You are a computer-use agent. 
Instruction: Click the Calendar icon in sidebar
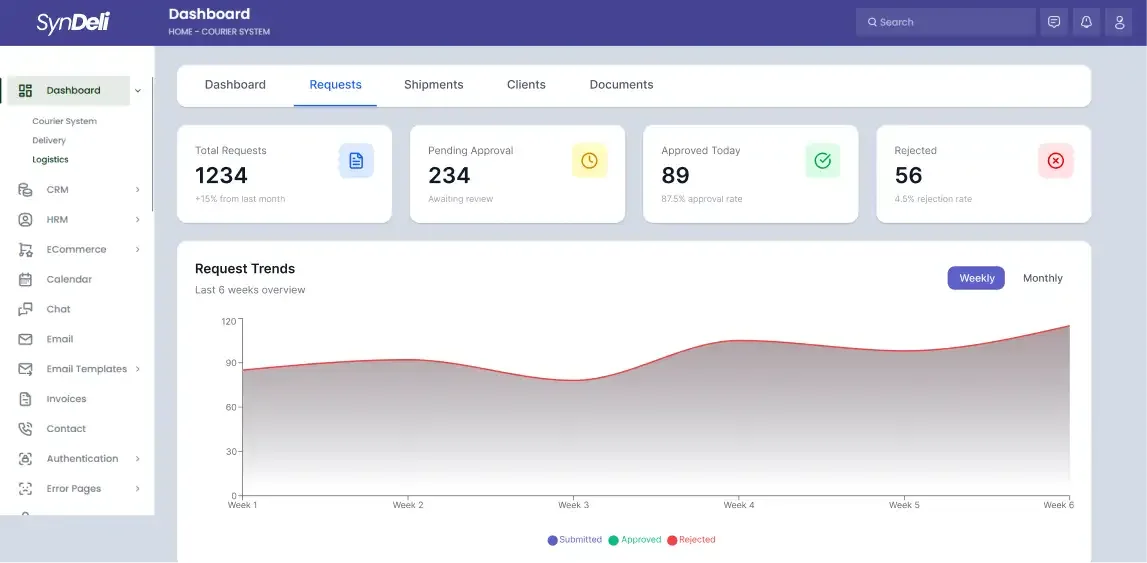pos(26,279)
